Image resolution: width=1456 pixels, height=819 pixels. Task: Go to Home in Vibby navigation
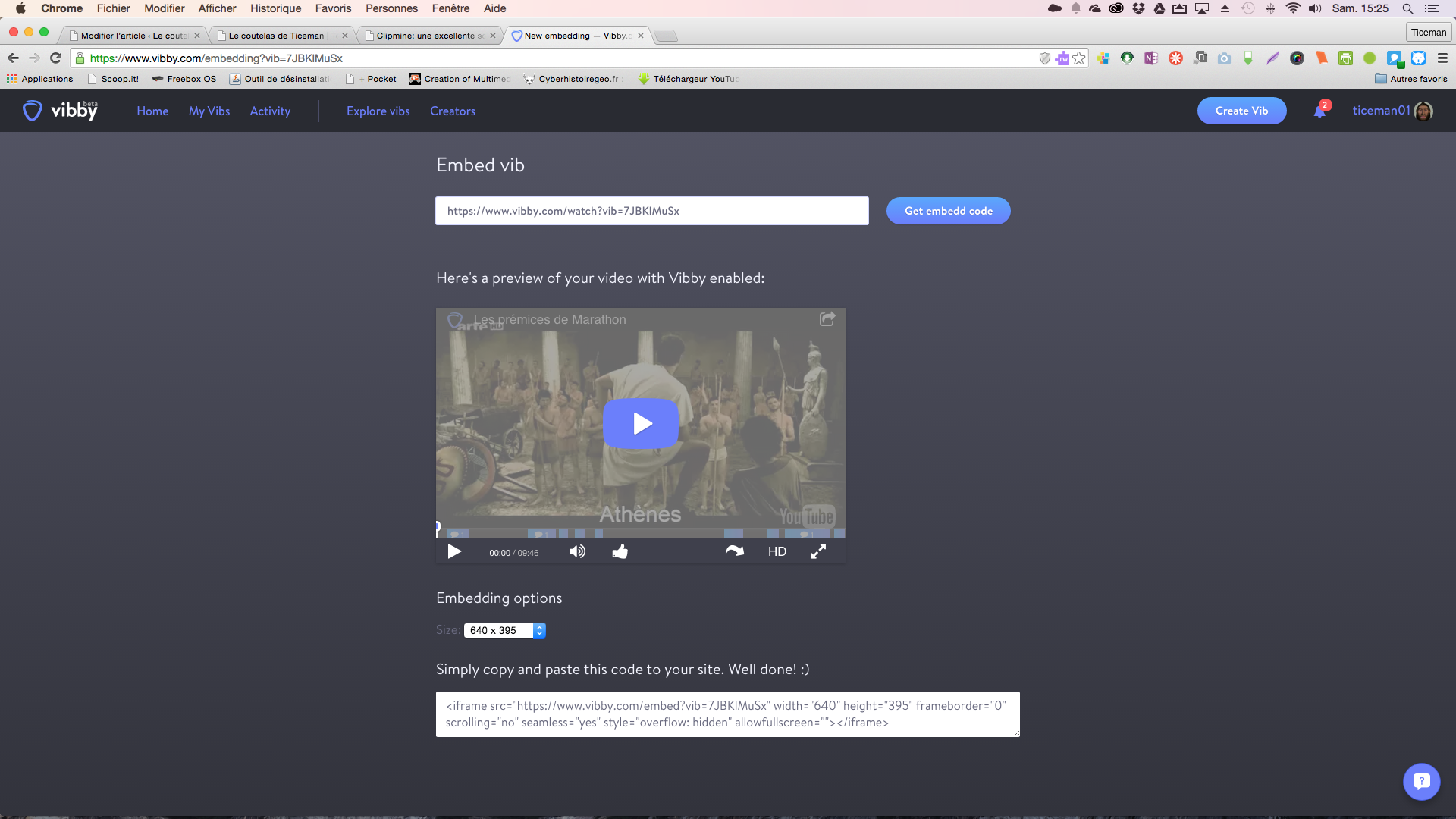(152, 111)
